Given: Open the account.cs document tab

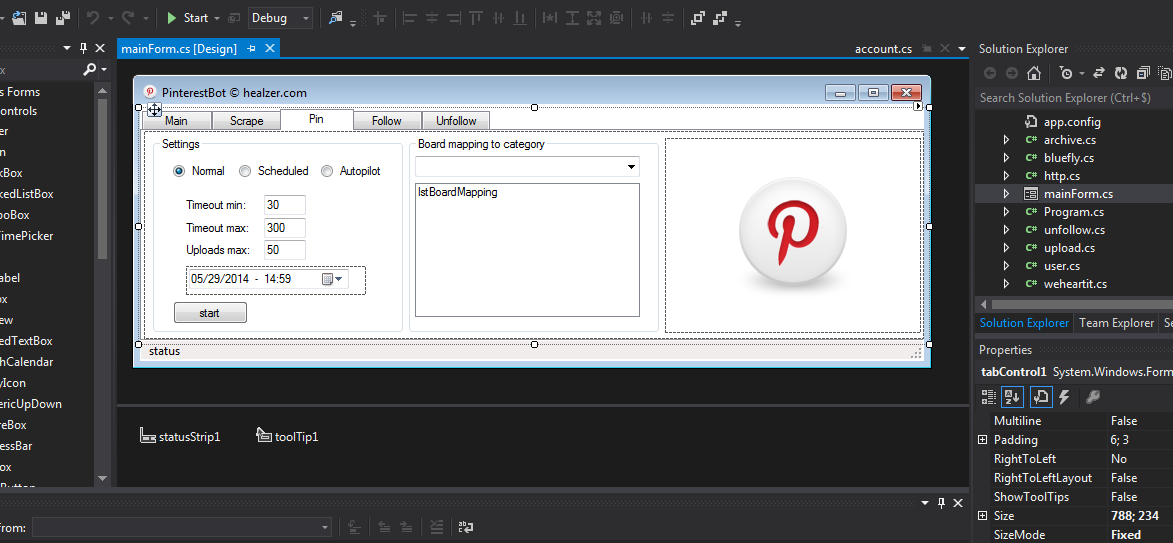Looking at the screenshot, I should [x=883, y=49].
